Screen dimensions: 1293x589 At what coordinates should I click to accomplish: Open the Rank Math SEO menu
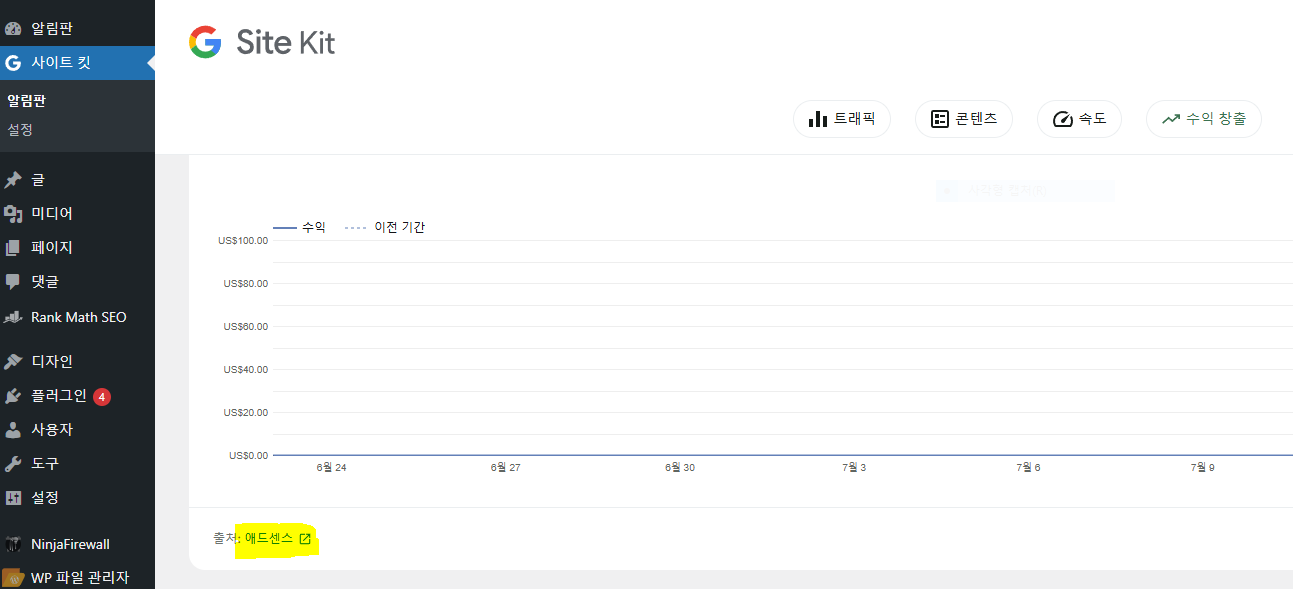(77, 317)
